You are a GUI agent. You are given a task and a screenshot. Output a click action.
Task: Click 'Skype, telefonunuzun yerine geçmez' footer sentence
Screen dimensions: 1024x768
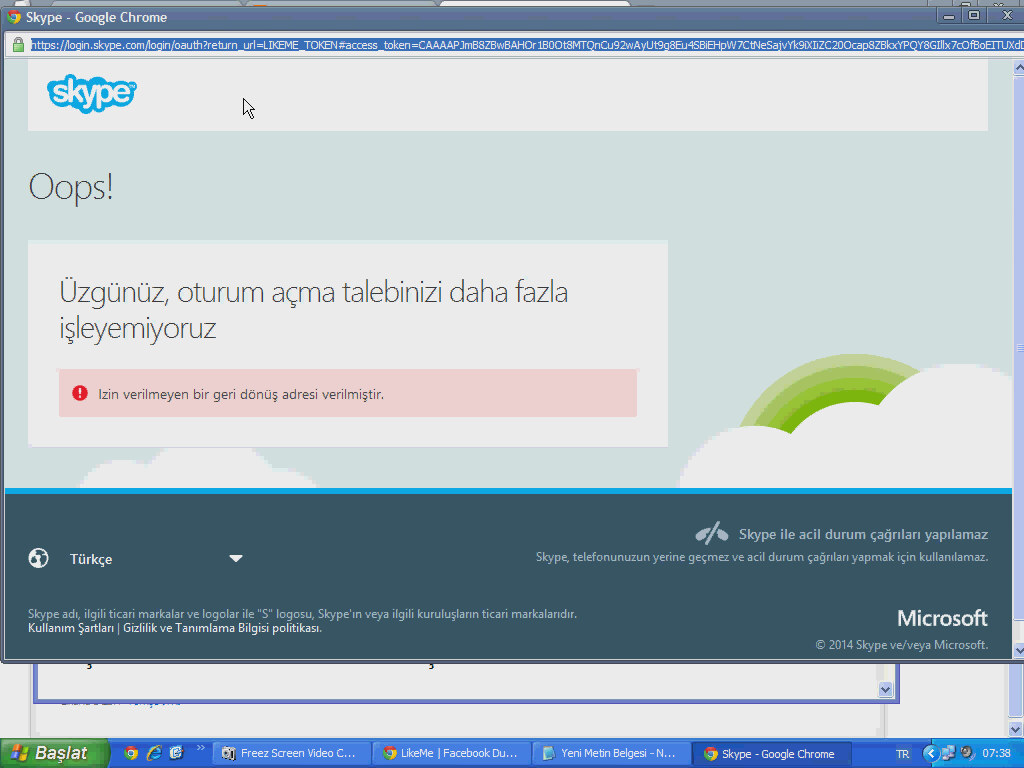point(761,557)
